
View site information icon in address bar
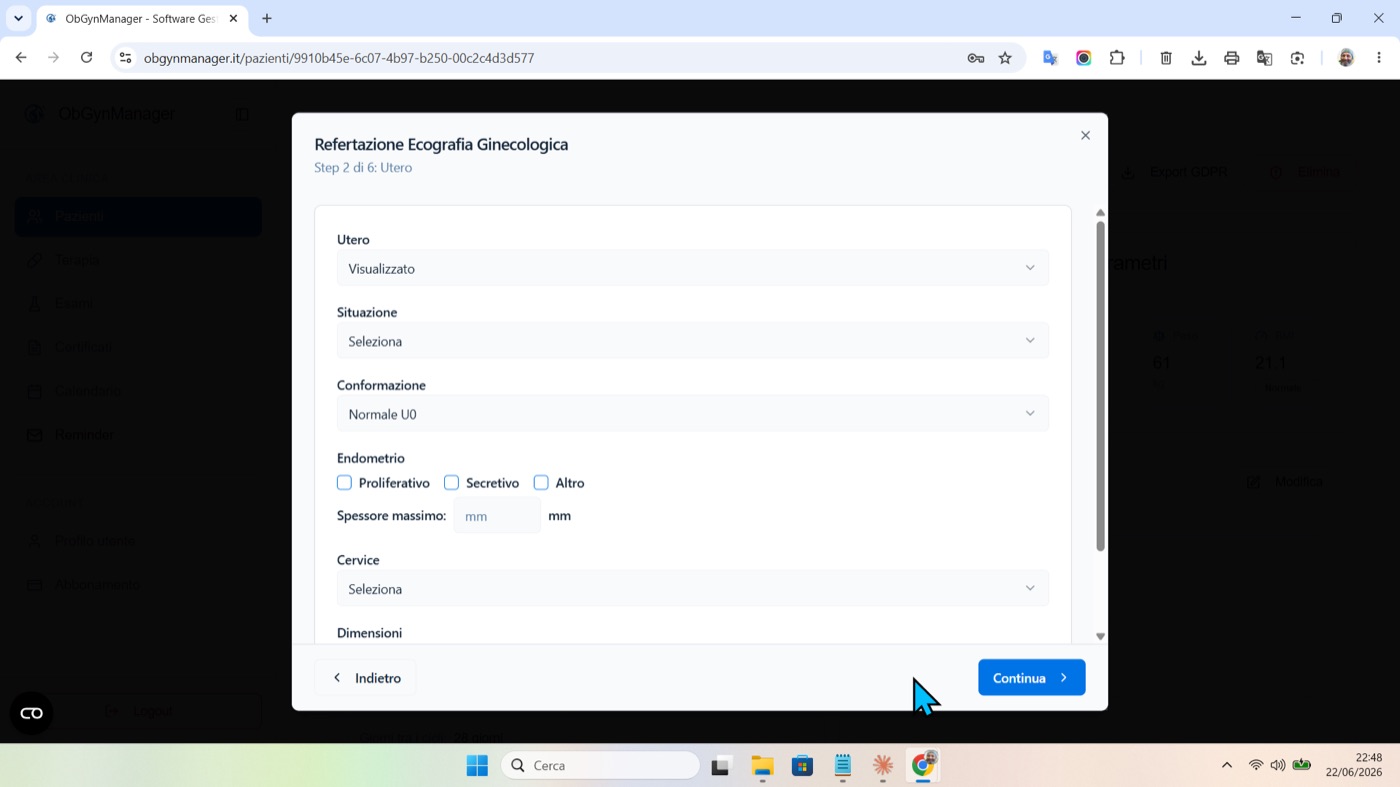pyautogui.click(x=125, y=58)
